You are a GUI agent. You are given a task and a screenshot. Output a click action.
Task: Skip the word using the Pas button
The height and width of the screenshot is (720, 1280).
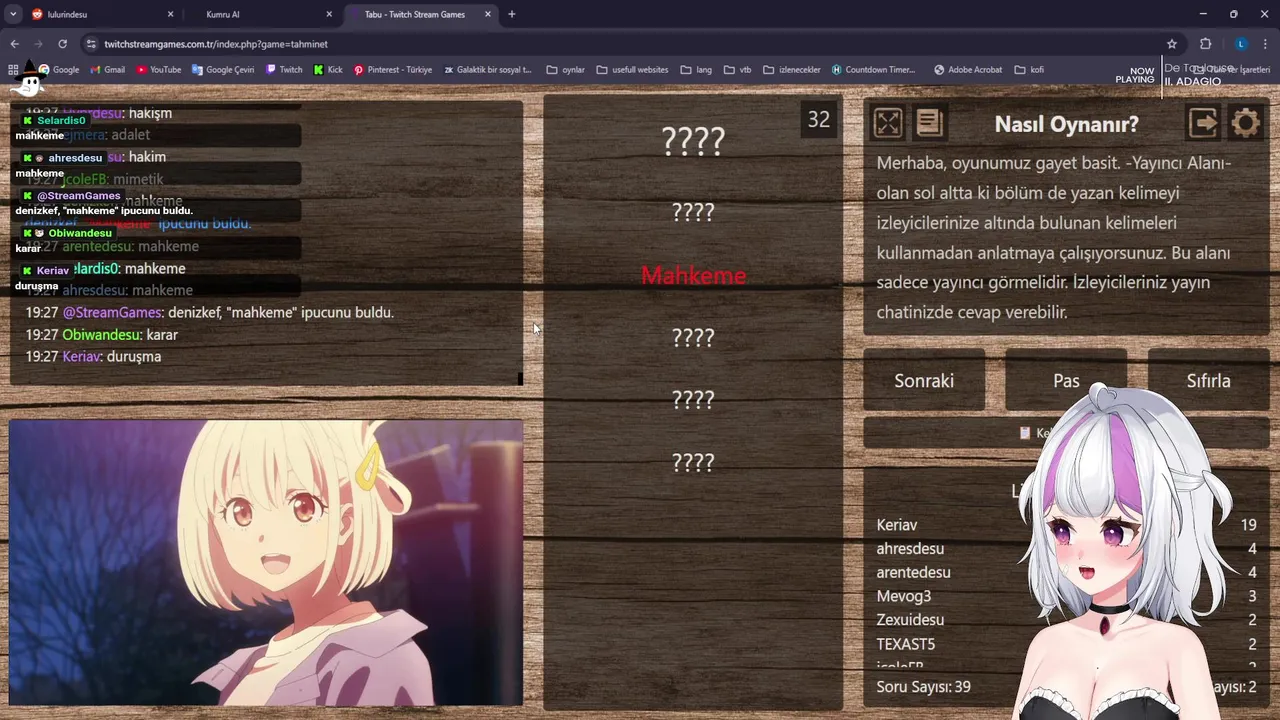[1066, 381]
